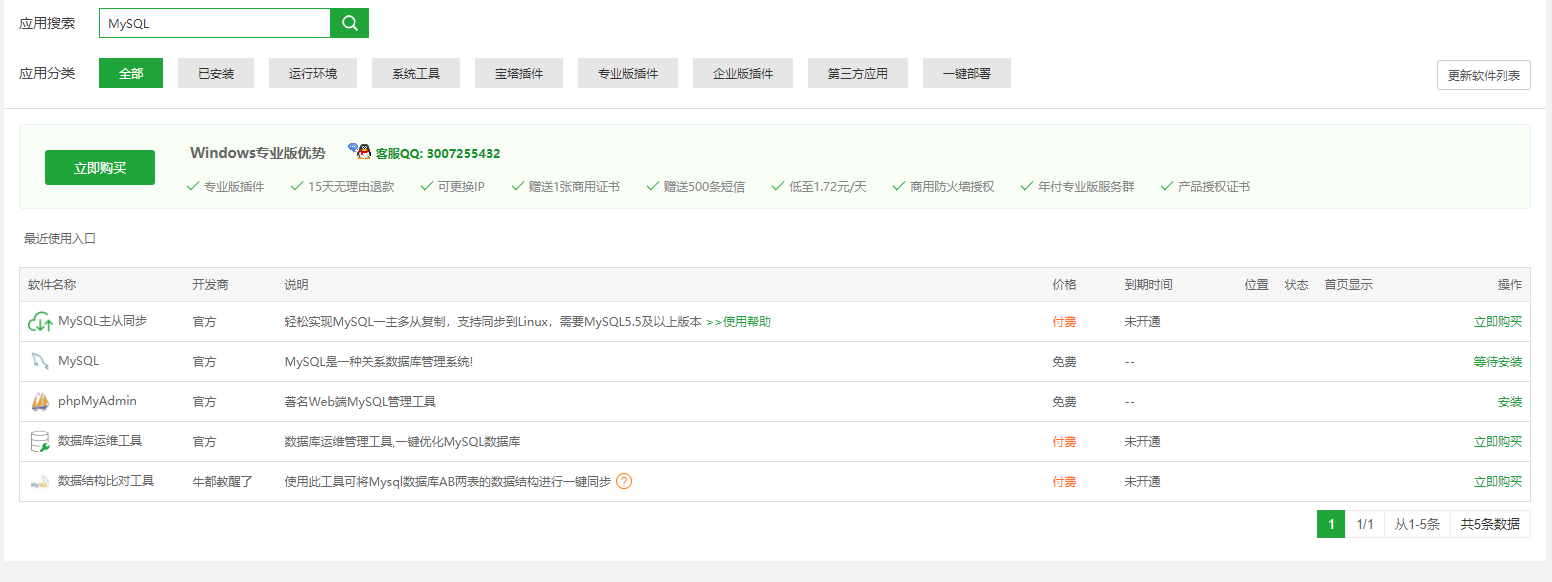
Task: Focus the 应用搜索 input containing MySQL
Action: (215, 23)
